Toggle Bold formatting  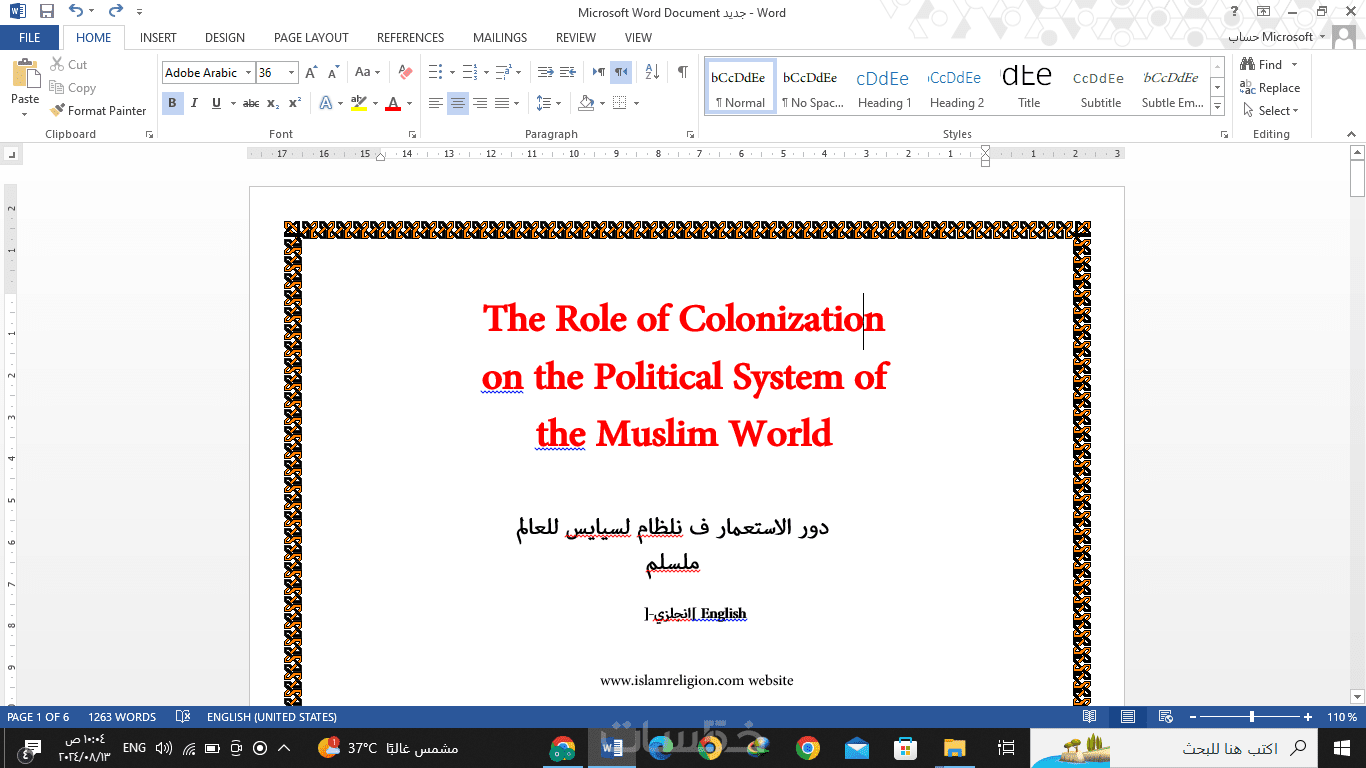pos(172,103)
